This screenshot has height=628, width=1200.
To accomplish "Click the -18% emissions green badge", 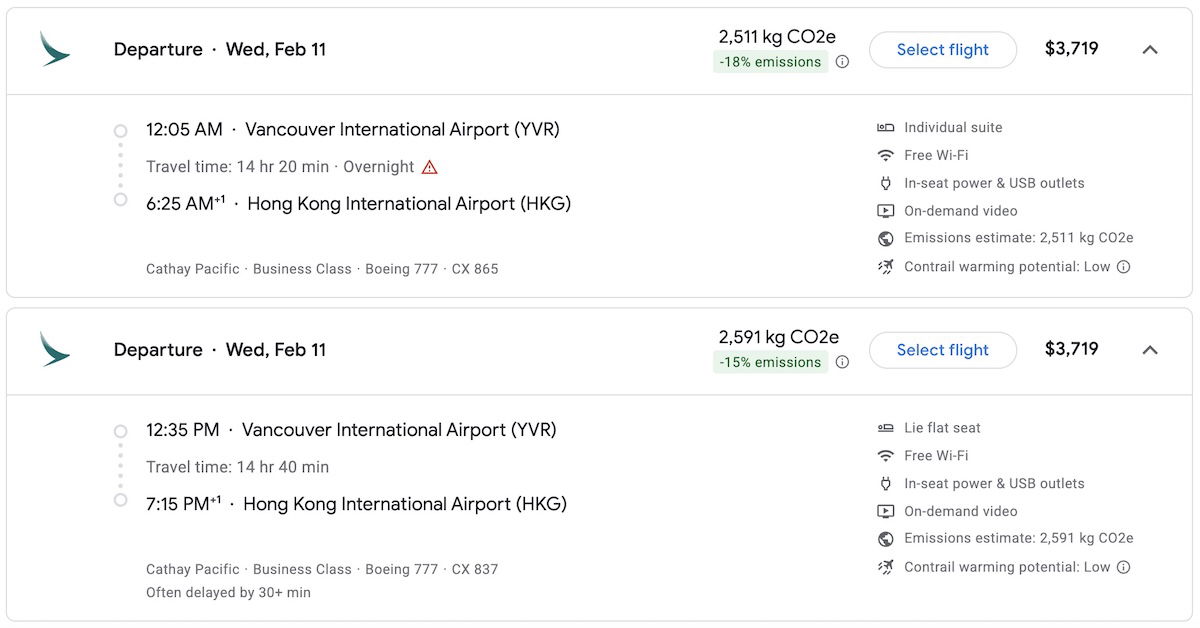I will [769, 62].
